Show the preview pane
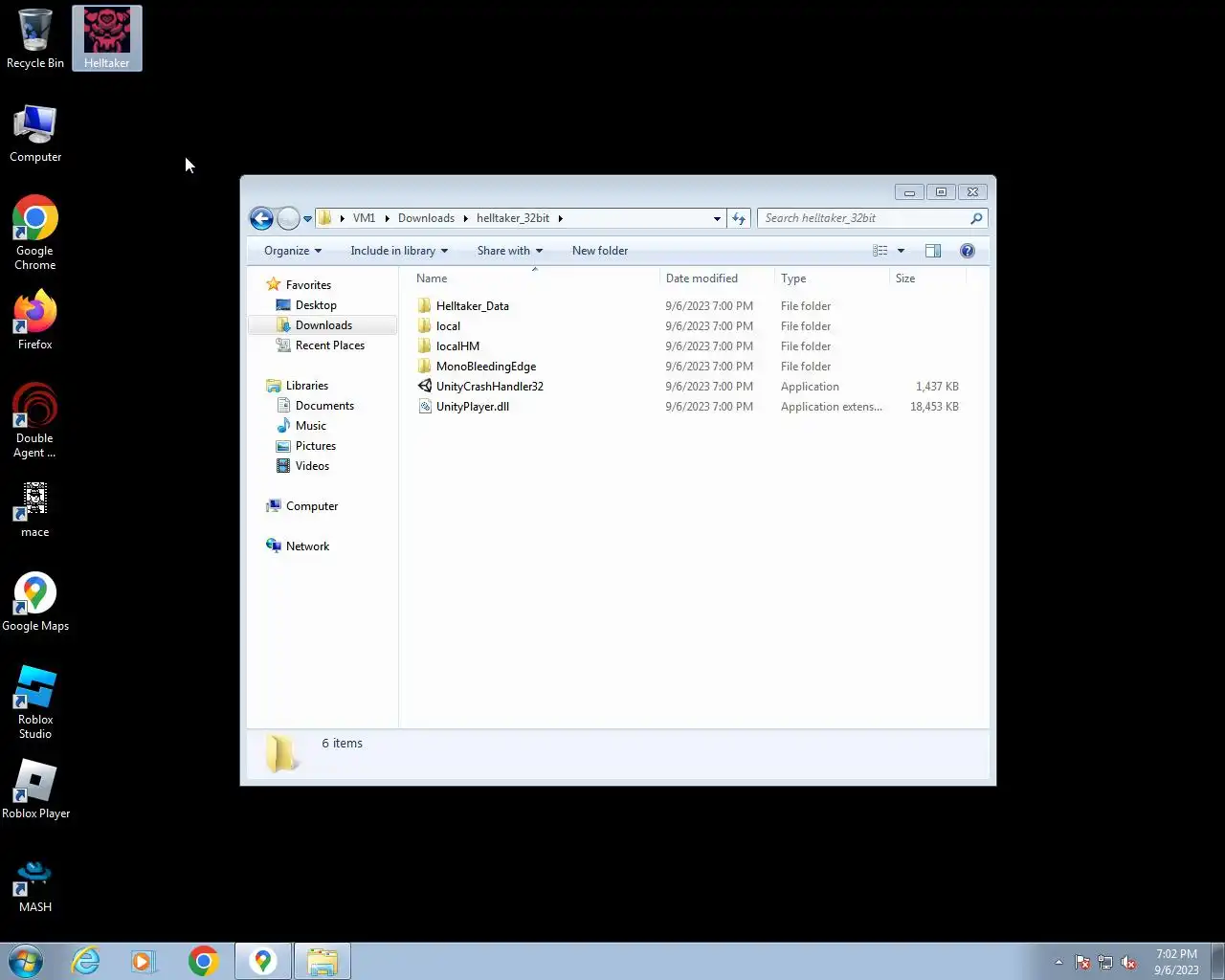Screen dimensions: 1225x980 [x=933, y=251]
